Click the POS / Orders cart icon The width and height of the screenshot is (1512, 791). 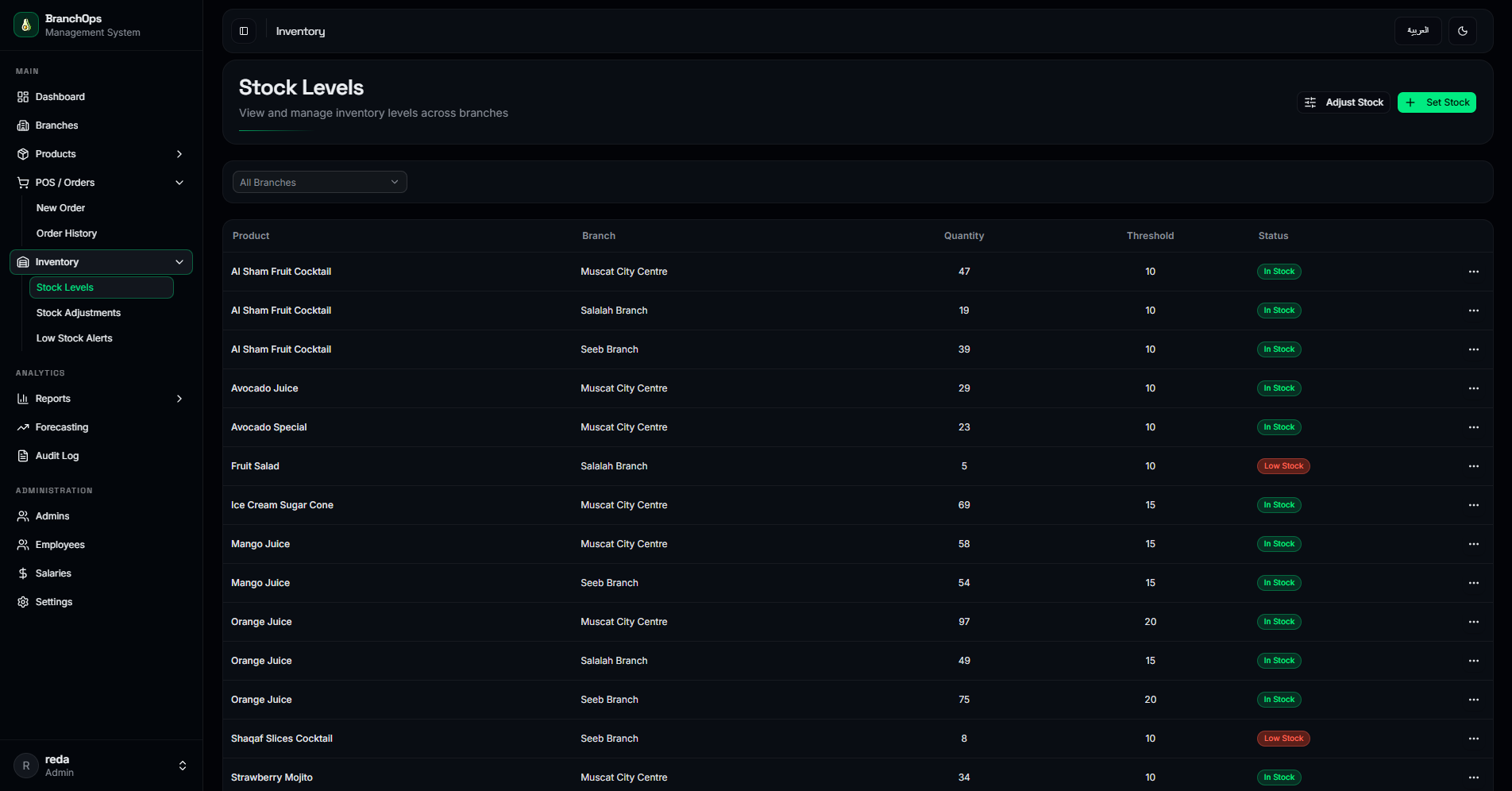pos(23,183)
